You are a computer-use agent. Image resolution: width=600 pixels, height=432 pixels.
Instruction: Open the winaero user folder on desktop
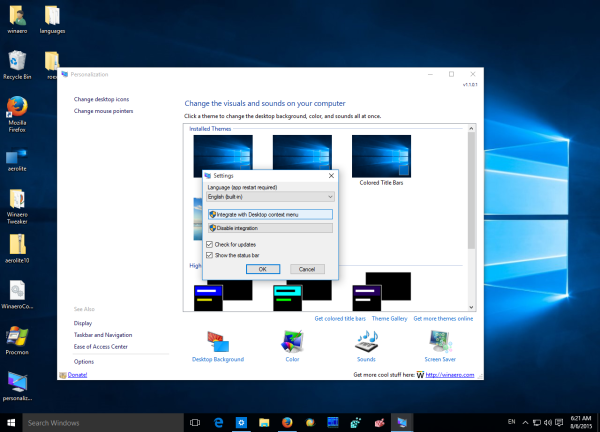pos(17,19)
